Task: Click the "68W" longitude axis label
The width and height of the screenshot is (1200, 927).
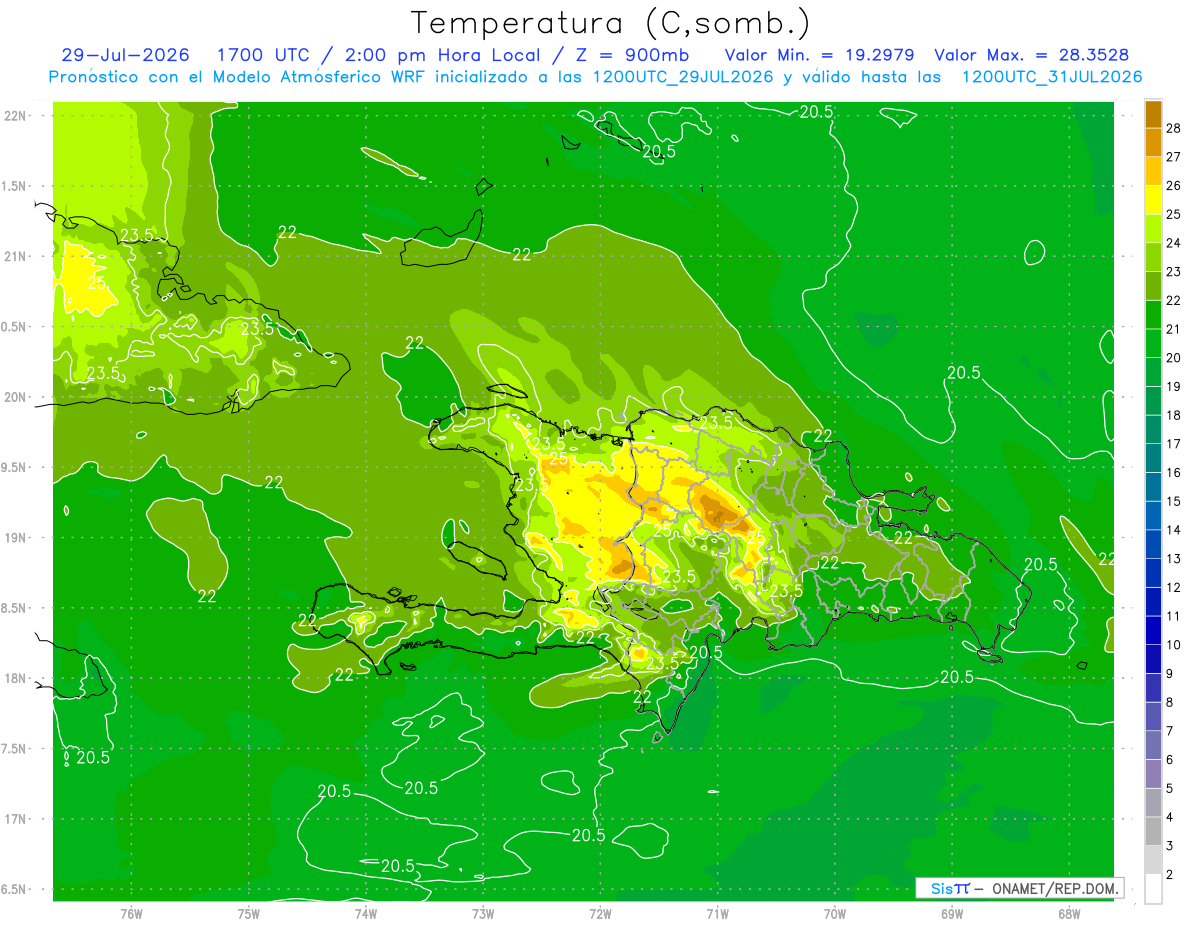Action: pos(1069,913)
